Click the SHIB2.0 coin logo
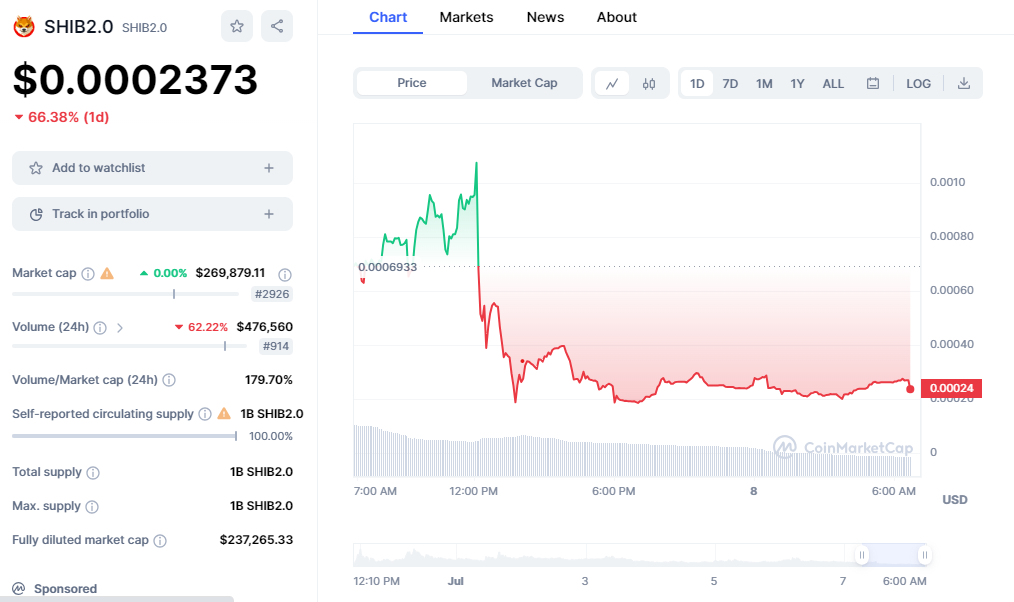Screen dimensions: 1014x602 [24, 27]
